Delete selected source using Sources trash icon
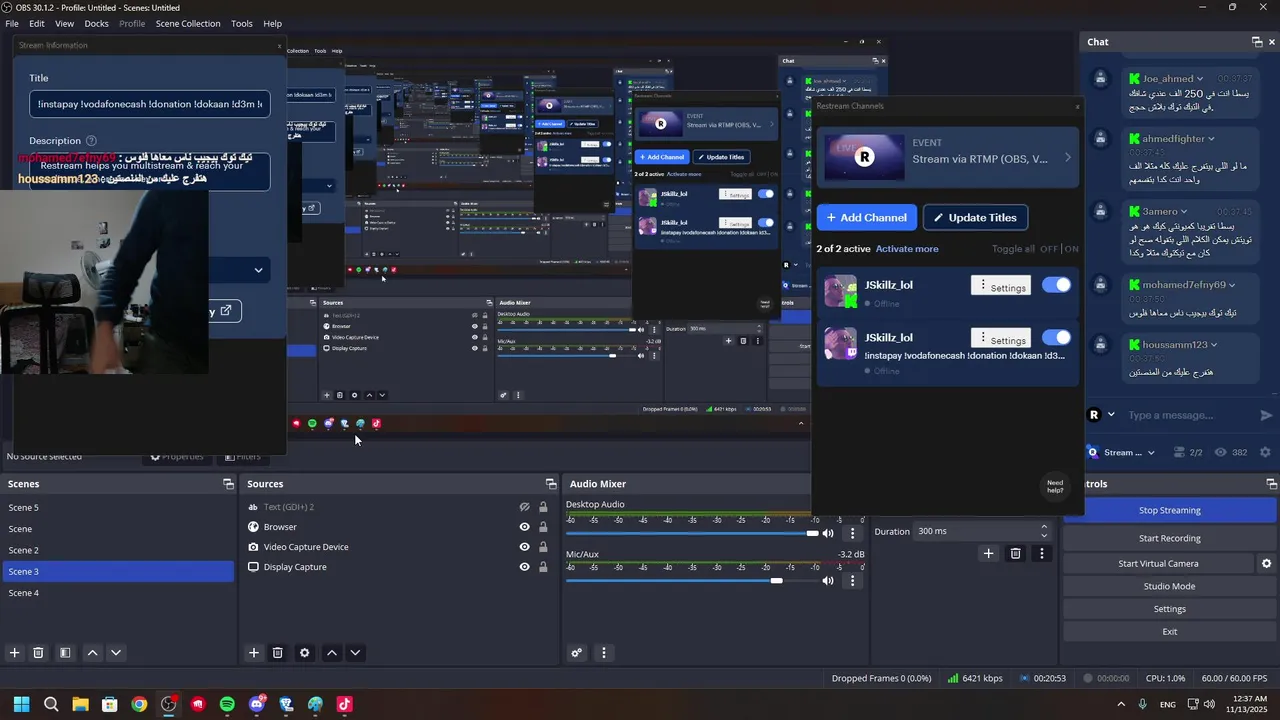Viewport: 1280px width, 720px height. pyautogui.click(x=278, y=653)
